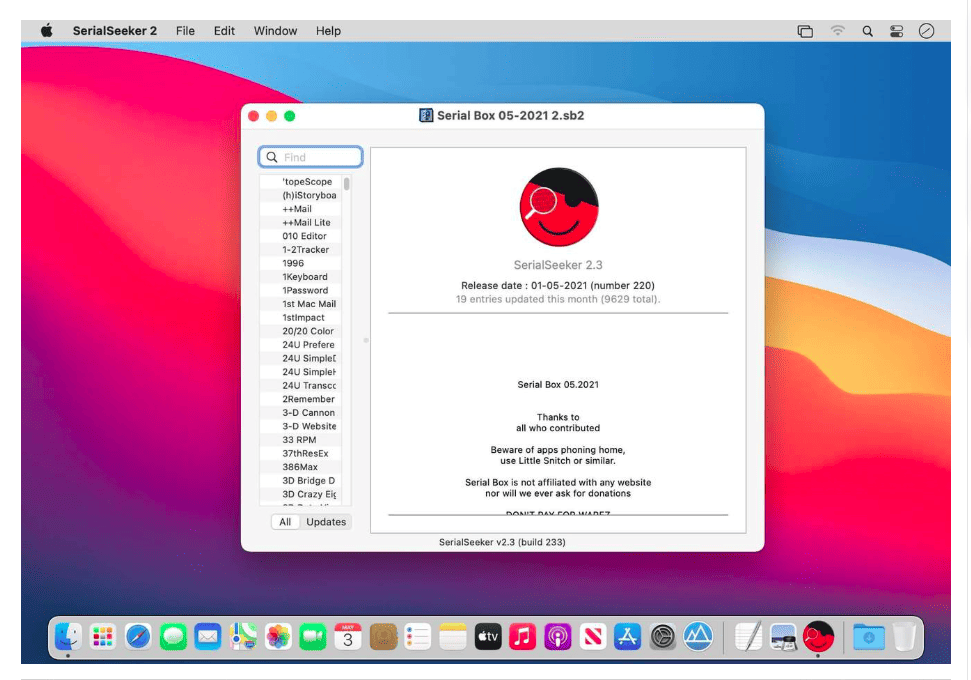Image resolution: width=971 pixels, height=680 pixels.
Task: Open the Window menu
Action: (x=276, y=31)
